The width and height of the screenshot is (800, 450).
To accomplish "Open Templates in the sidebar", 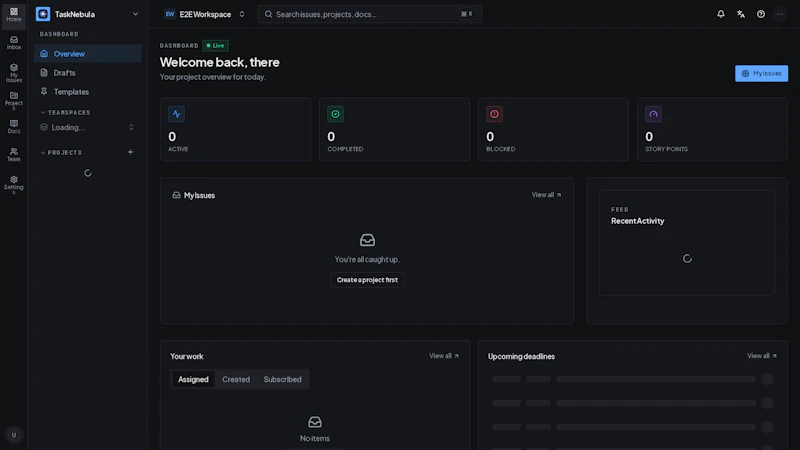I will coord(88,91).
